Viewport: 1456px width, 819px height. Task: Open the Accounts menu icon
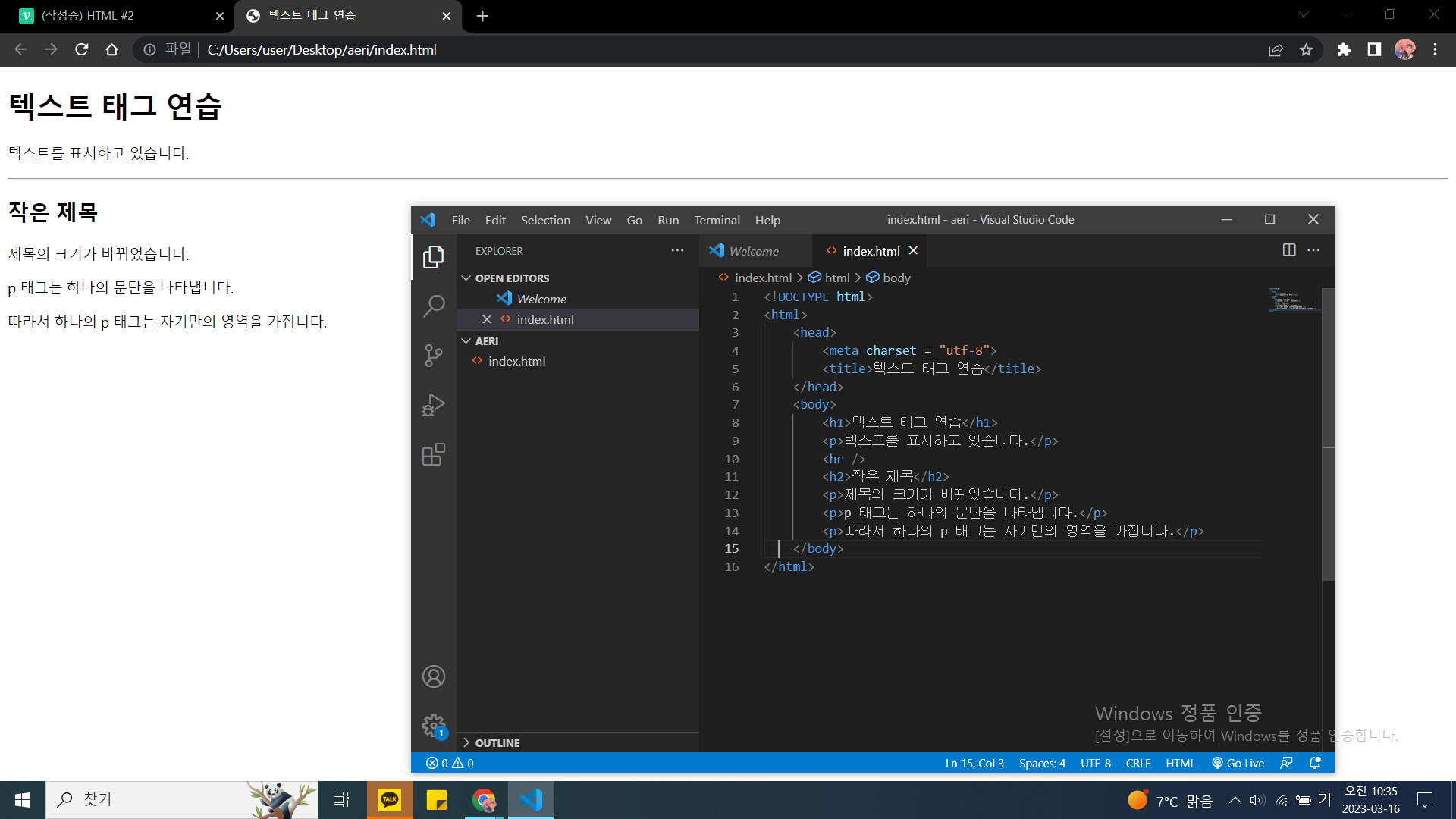pos(433,676)
